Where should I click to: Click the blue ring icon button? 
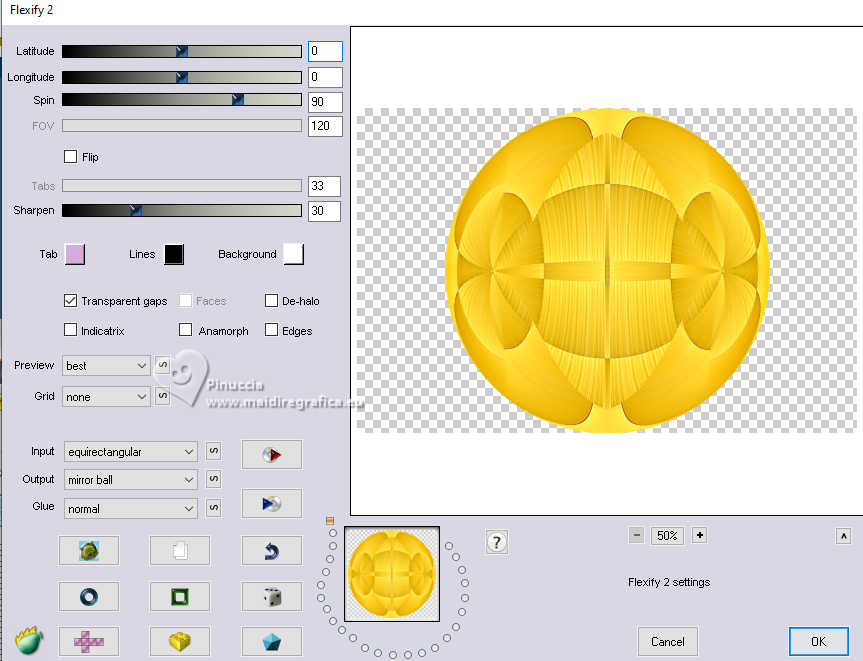click(x=89, y=597)
